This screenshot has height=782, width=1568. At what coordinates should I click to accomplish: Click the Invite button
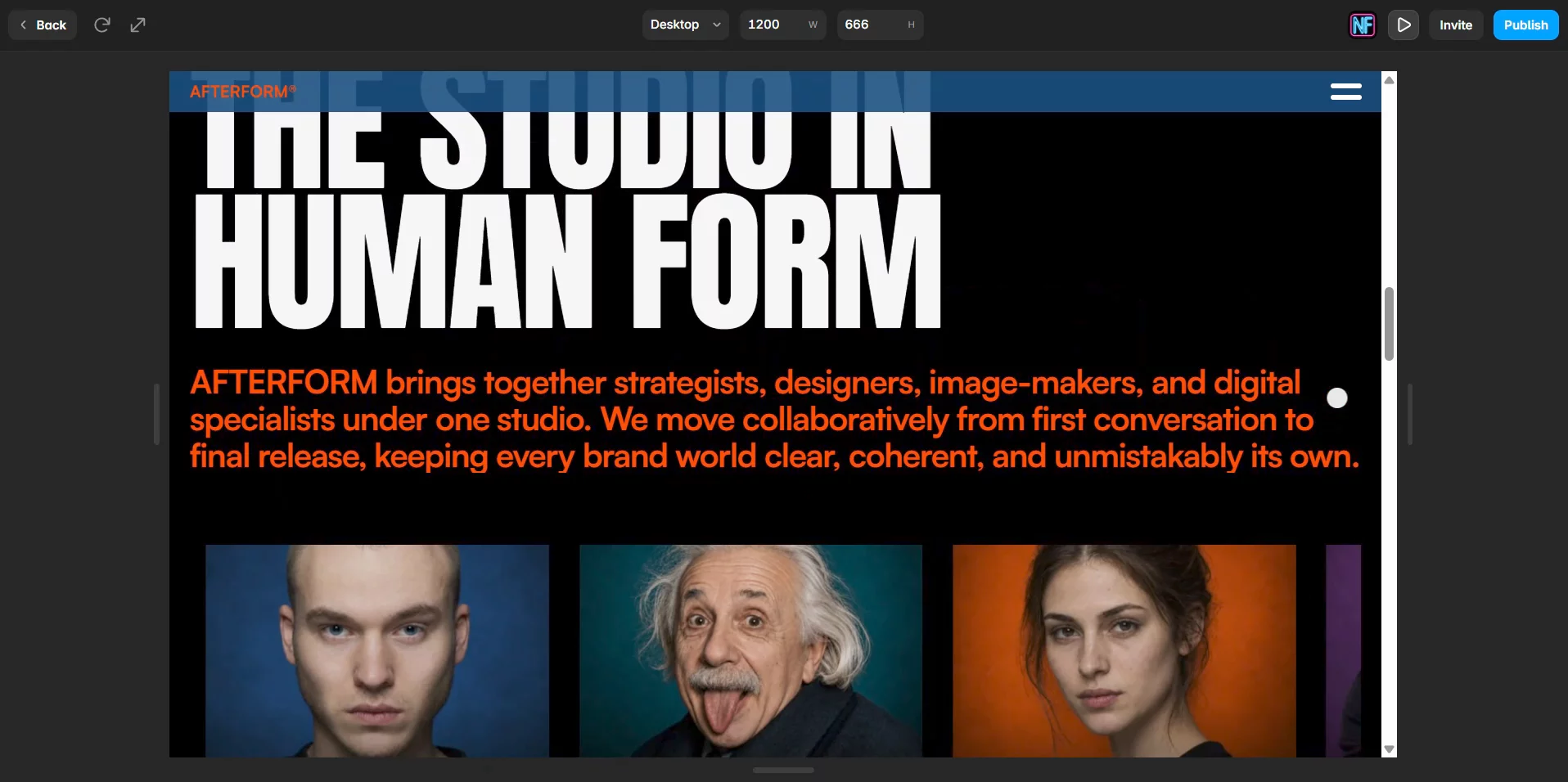click(1456, 25)
